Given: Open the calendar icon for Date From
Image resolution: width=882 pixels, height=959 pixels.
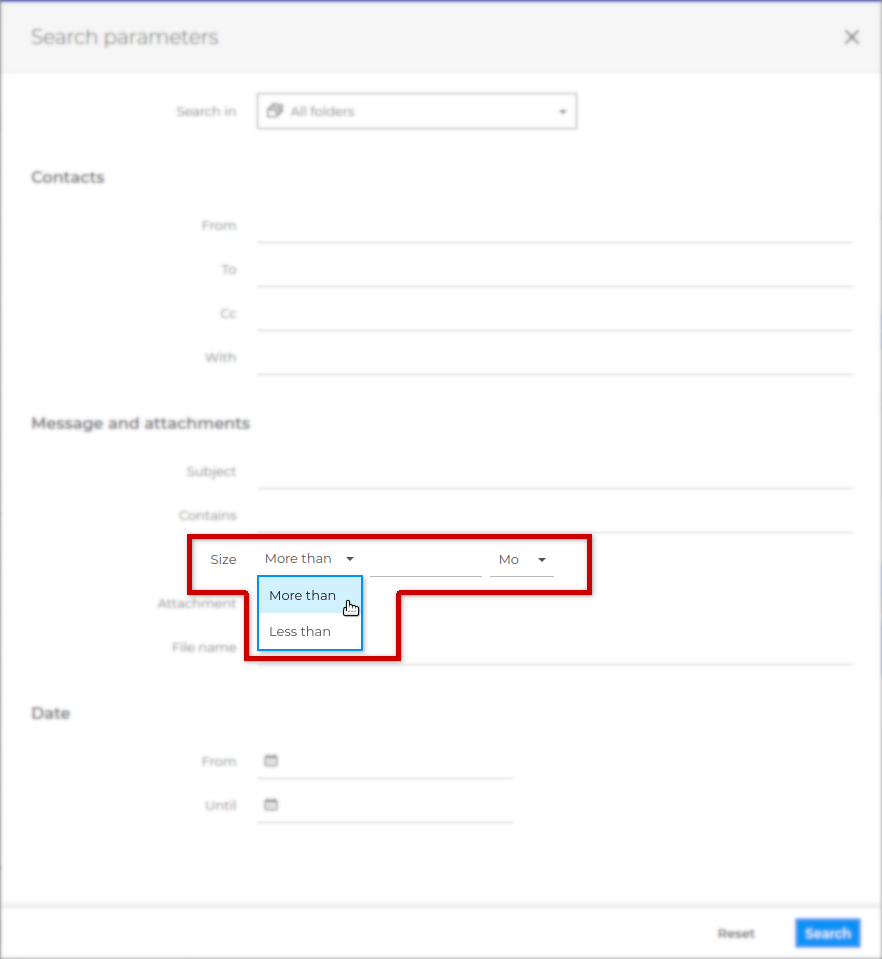Looking at the screenshot, I should 270,761.
